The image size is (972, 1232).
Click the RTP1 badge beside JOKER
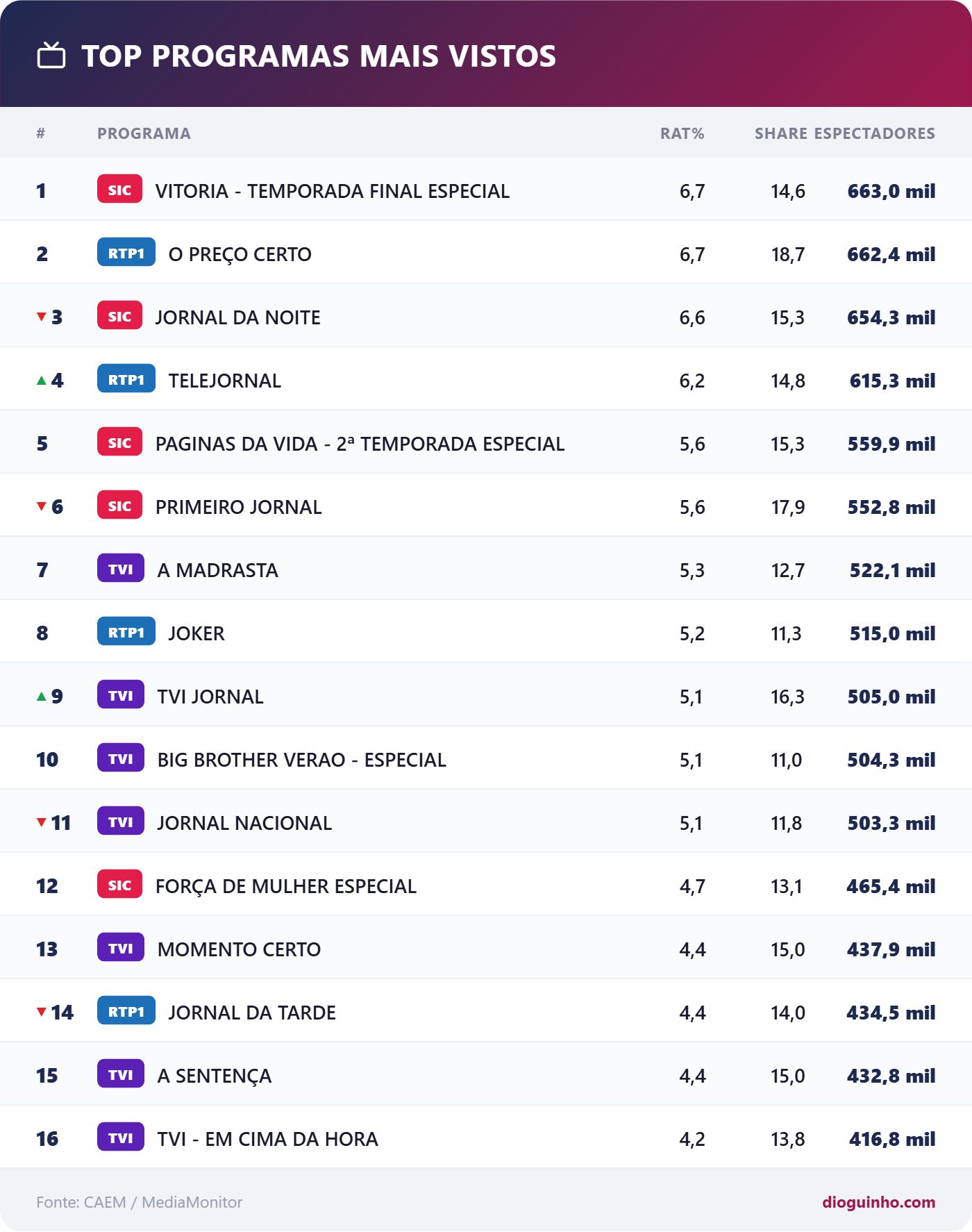pos(126,632)
